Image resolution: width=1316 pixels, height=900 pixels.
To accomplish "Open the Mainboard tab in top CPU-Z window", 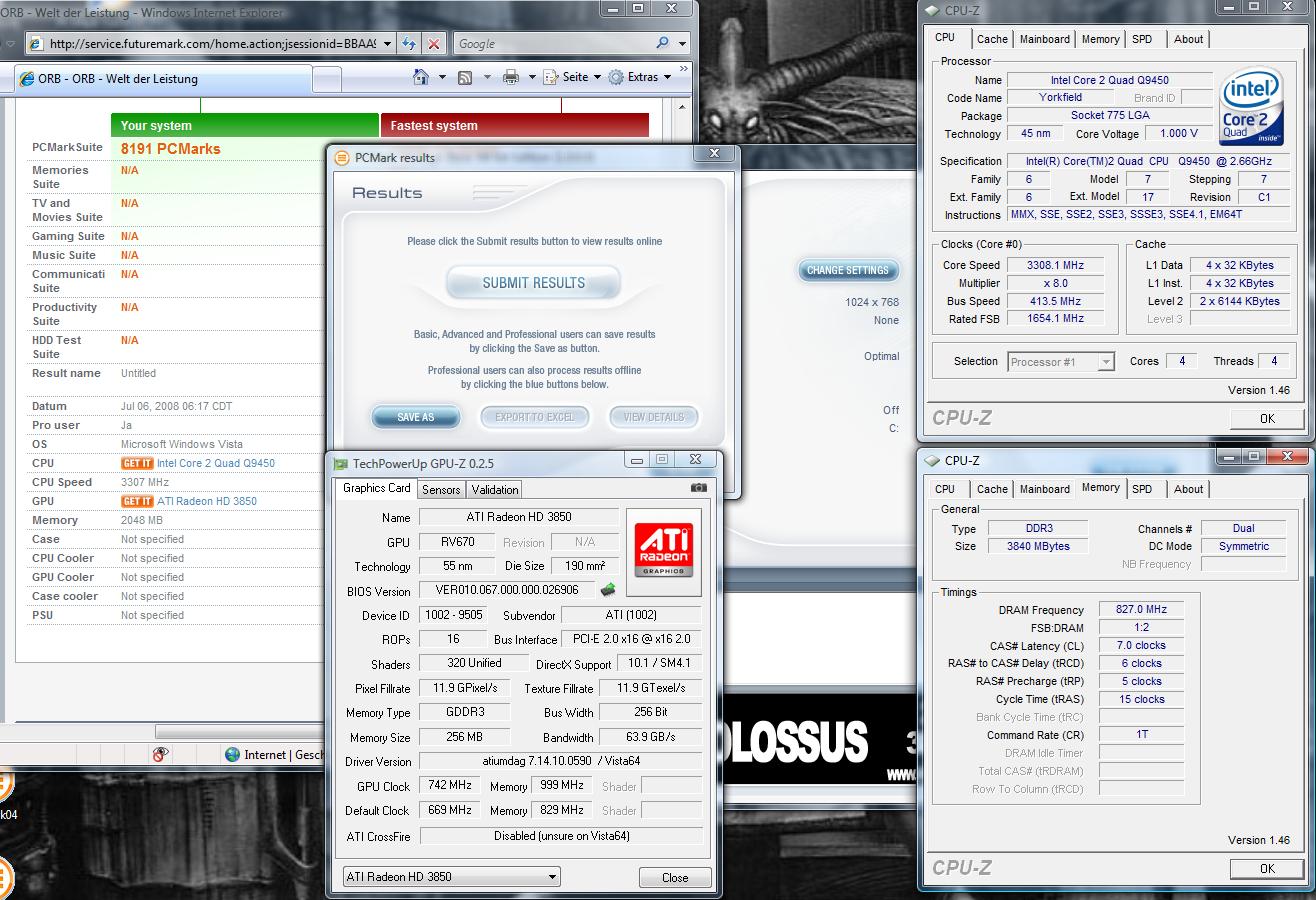I will coord(1045,39).
